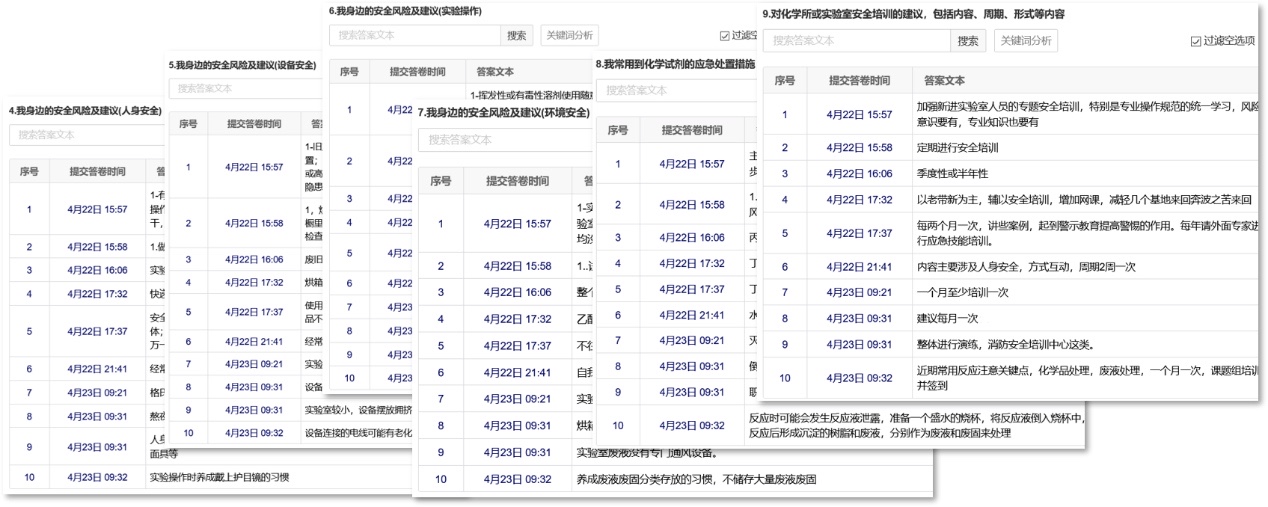Focus search box under question 4 人身安全

coord(87,134)
